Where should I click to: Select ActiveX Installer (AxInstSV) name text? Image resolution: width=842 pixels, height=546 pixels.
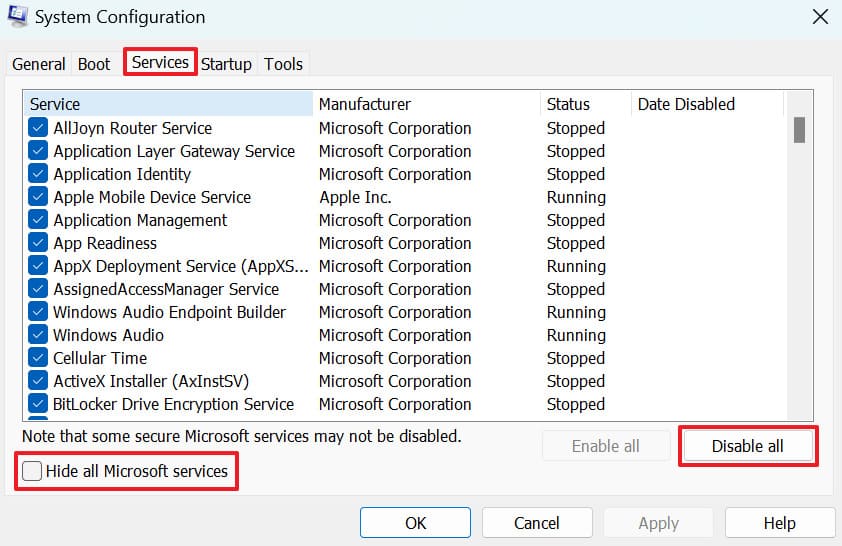point(151,381)
